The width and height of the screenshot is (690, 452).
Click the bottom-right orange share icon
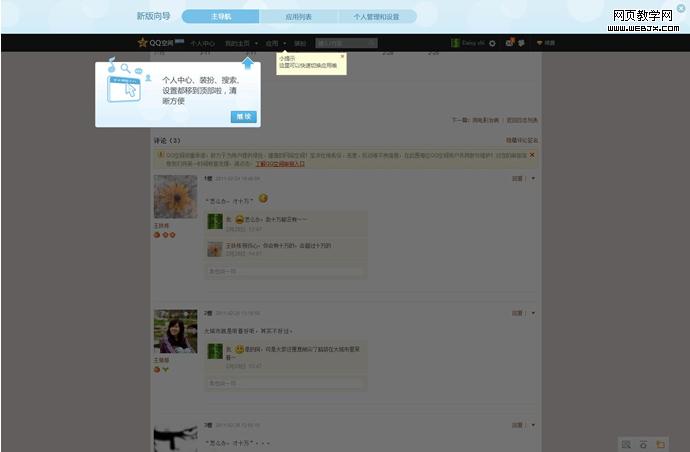[660, 444]
